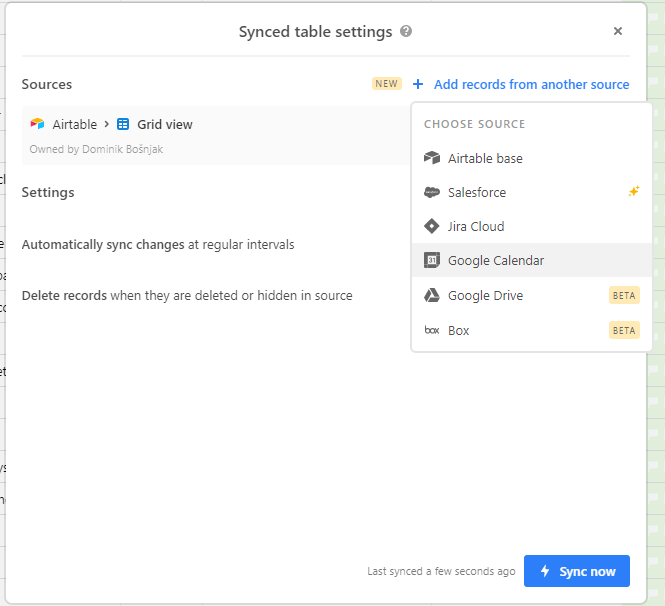Image resolution: width=665 pixels, height=606 pixels.
Task: Click the plus icon to add source
Action: coord(418,84)
